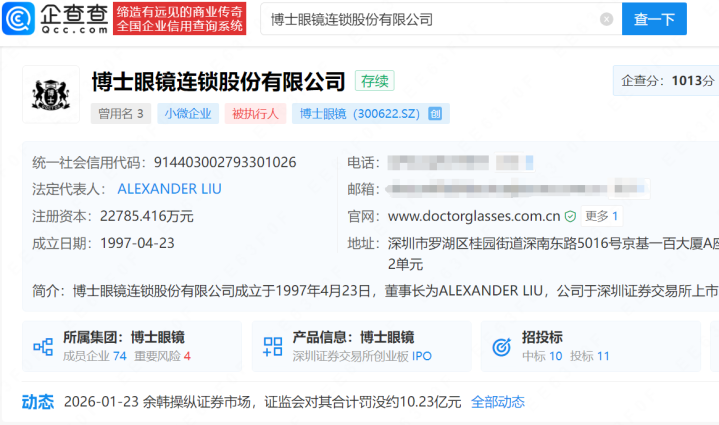Screen dimensions: 719x425
Task: Open the 所属集团：博士眼镜 card
Action: point(132,346)
